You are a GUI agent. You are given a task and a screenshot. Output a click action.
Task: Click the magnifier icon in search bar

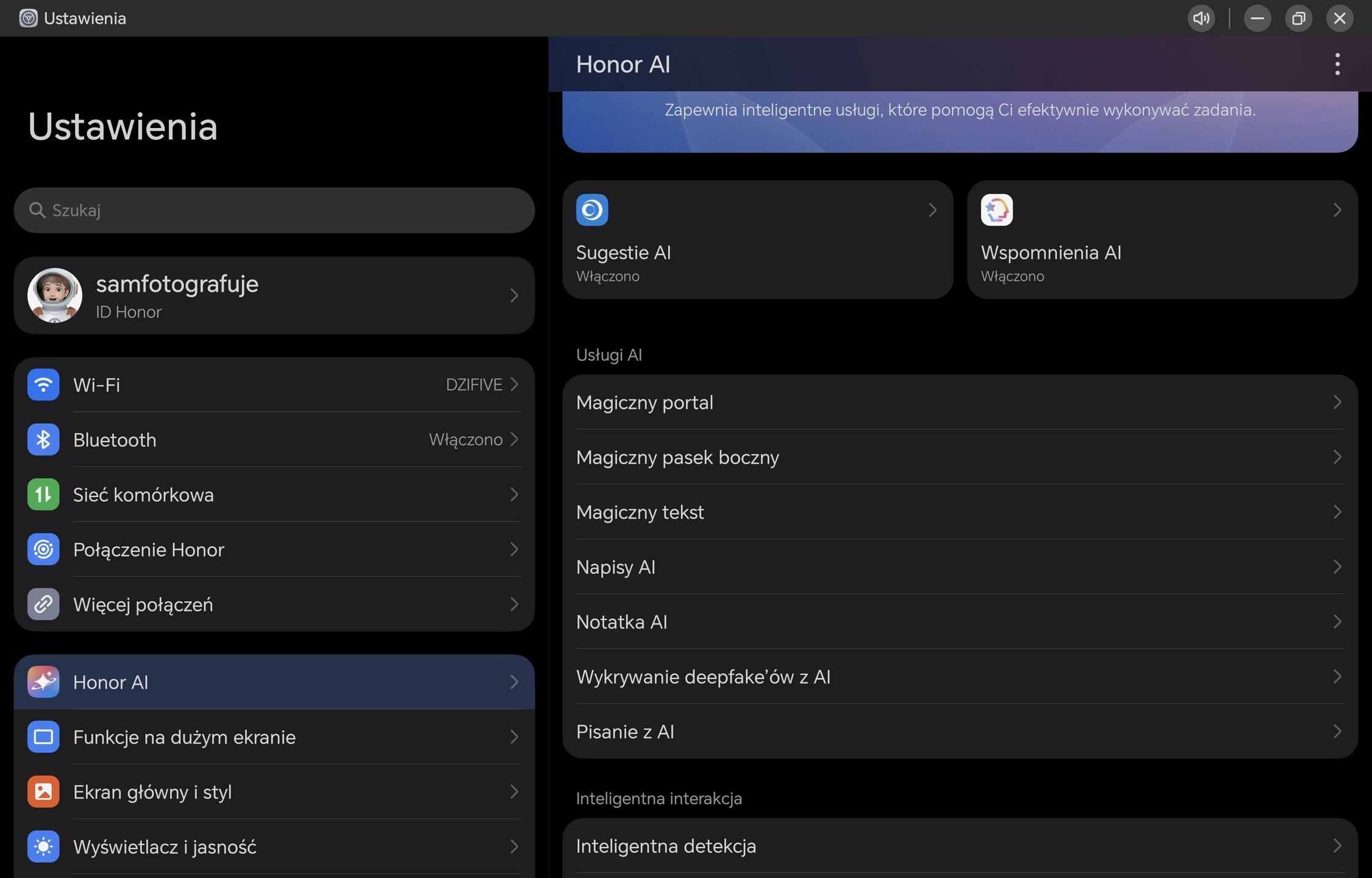pos(37,210)
